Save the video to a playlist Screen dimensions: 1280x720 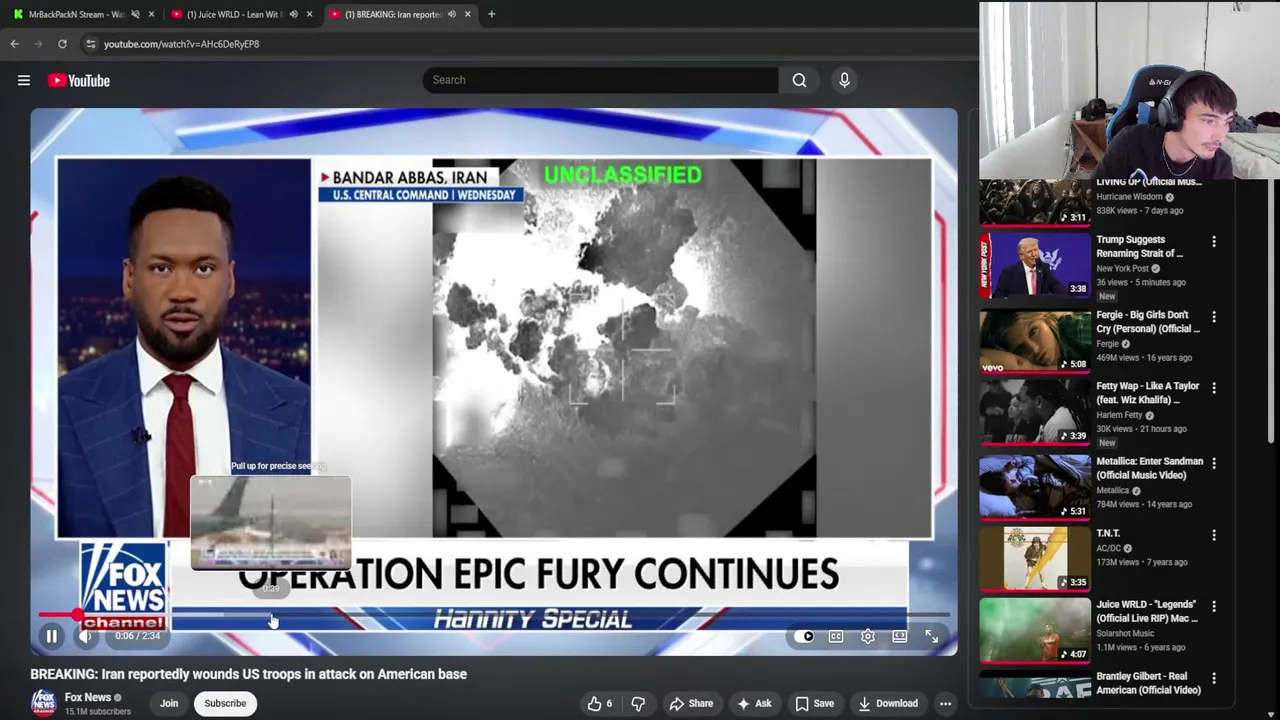pyautogui.click(x=814, y=703)
